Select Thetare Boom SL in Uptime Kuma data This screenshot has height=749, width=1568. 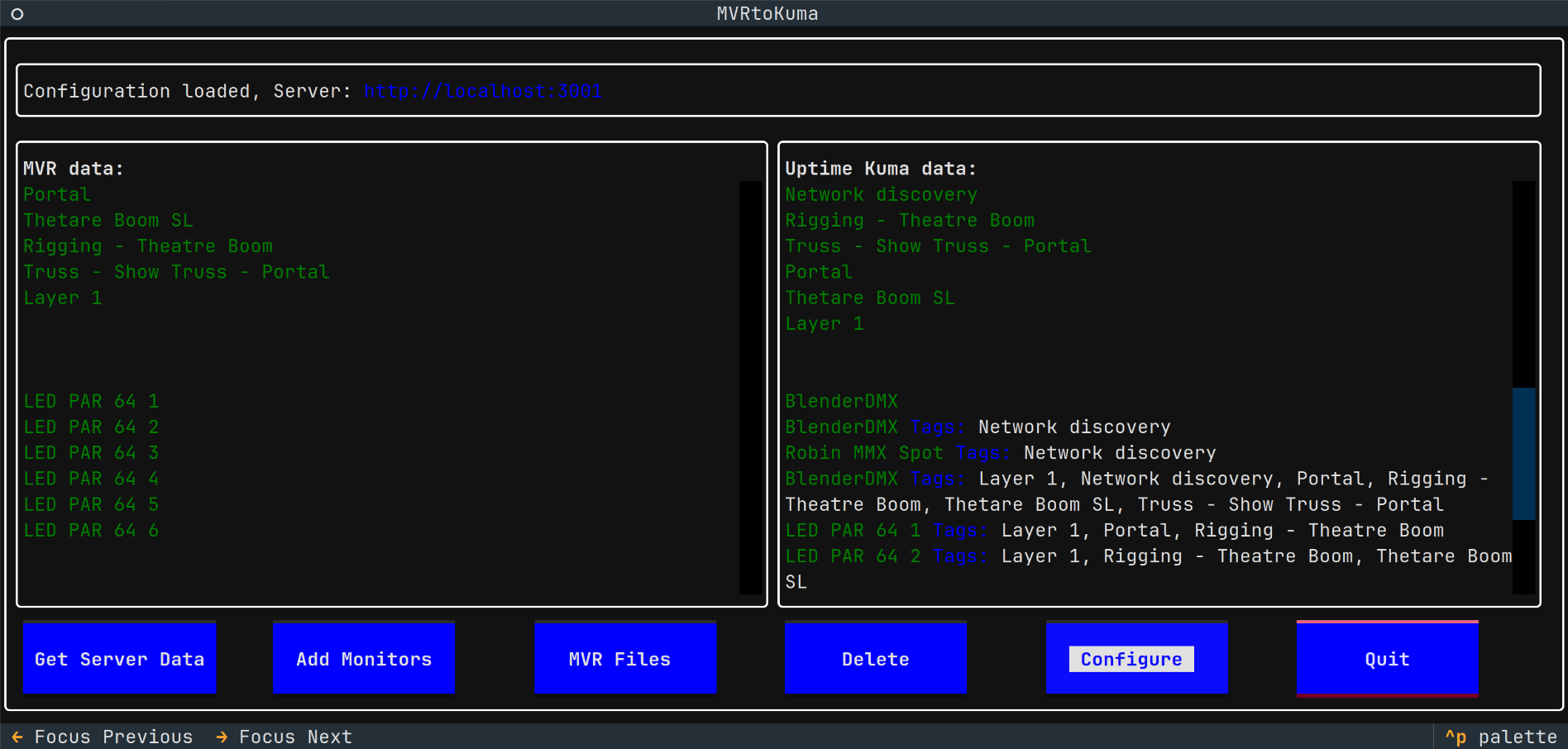870,298
